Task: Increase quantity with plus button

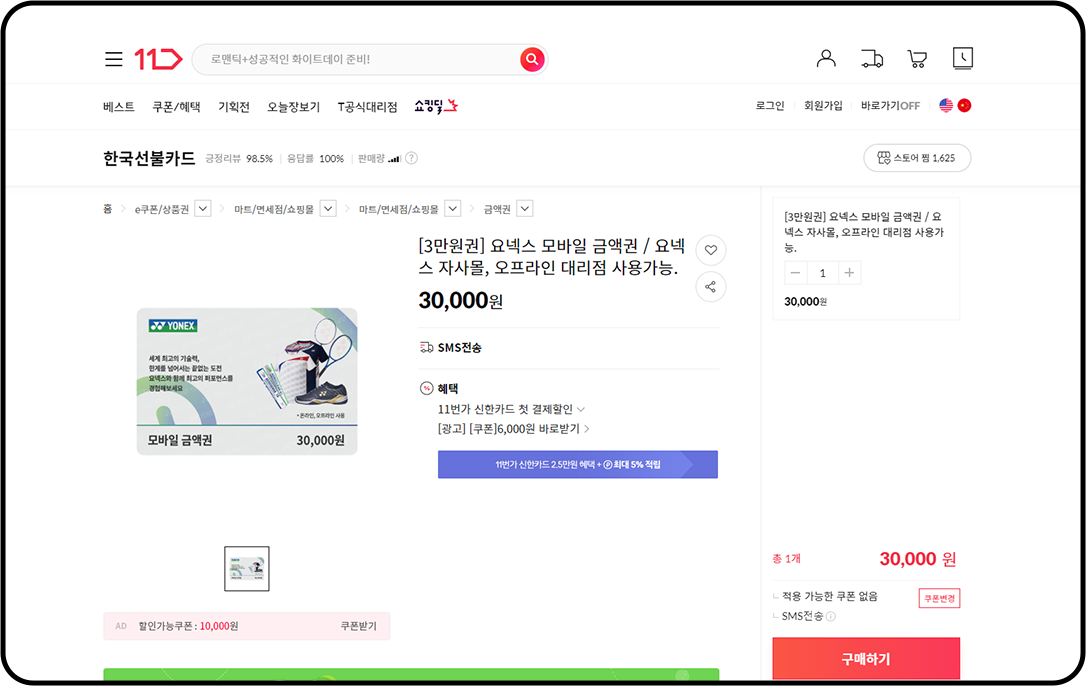Action: [849, 273]
